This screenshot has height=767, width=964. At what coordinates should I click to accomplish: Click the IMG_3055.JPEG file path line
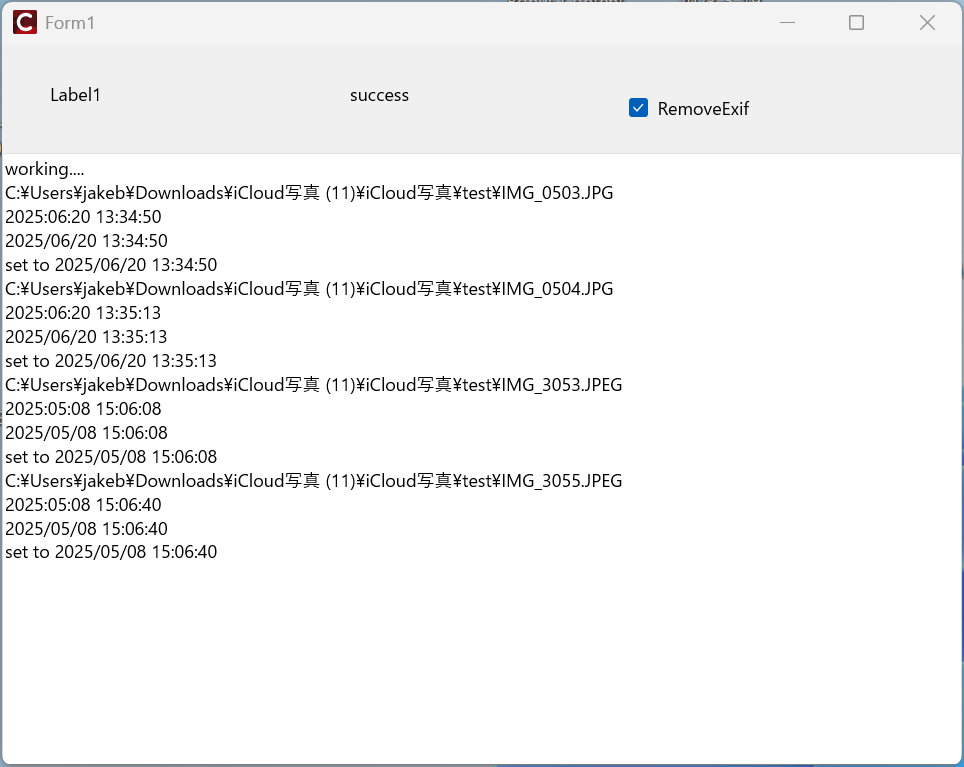coord(313,481)
